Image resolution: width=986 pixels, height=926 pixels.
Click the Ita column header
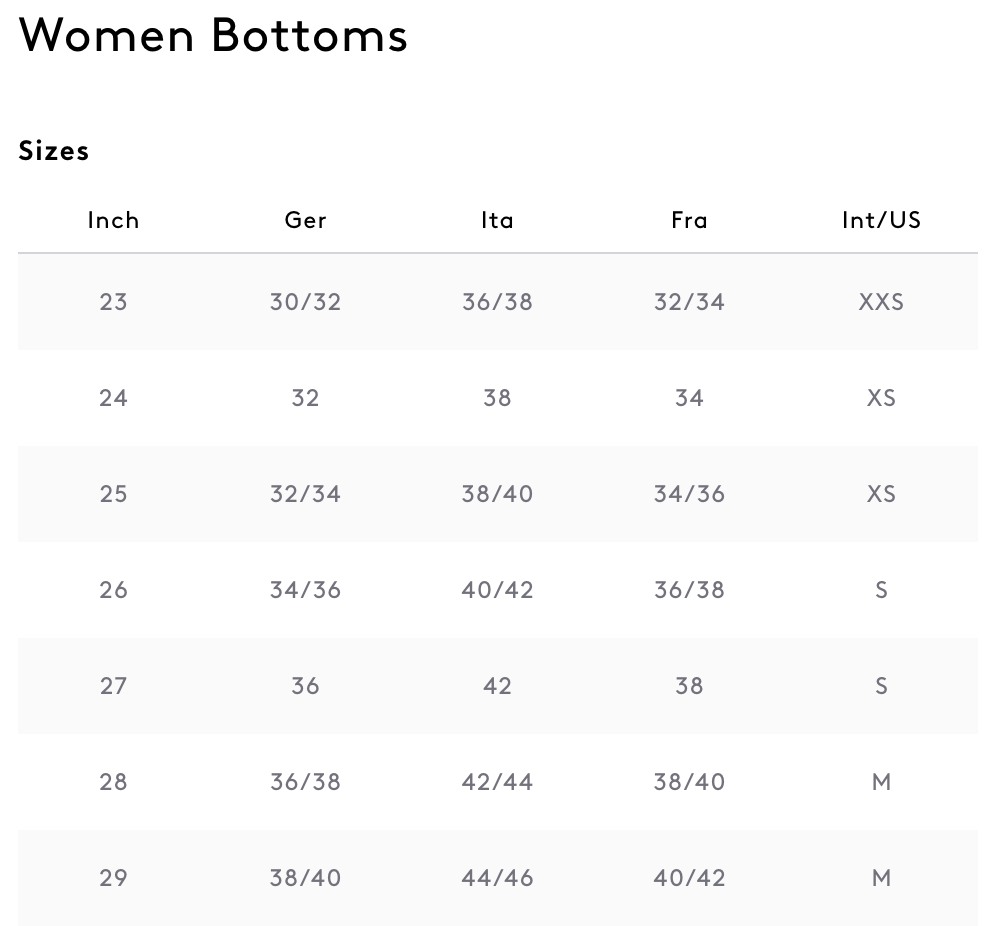click(497, 220)
